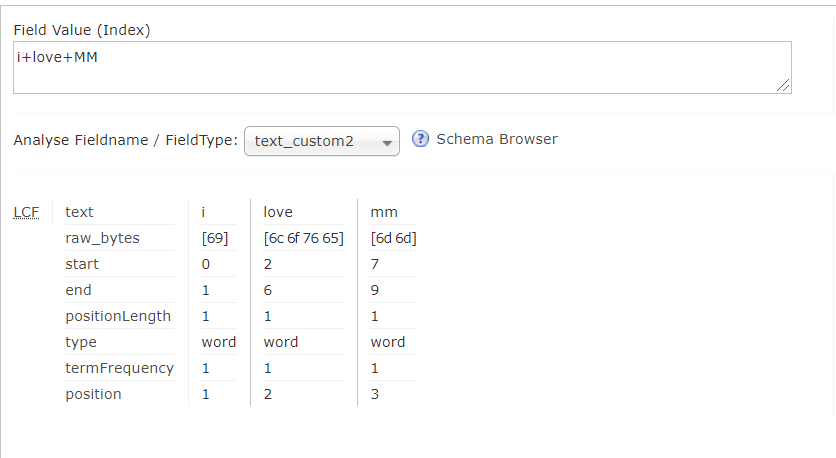Screen dimensions: 836x458
Task: Click the dropdown arrow beside text_custom2
Action: click(x=387, y=142)
